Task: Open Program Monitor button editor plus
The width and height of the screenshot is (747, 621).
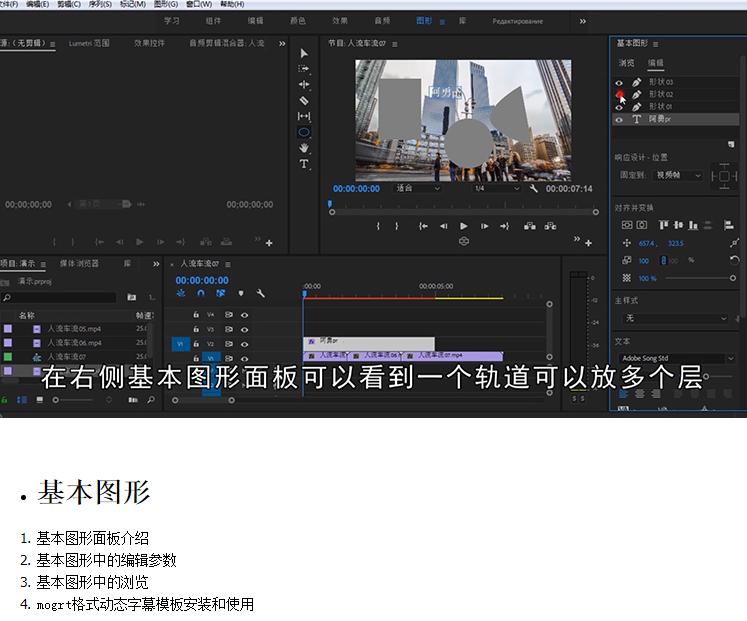Action: [x=588, y=243]
